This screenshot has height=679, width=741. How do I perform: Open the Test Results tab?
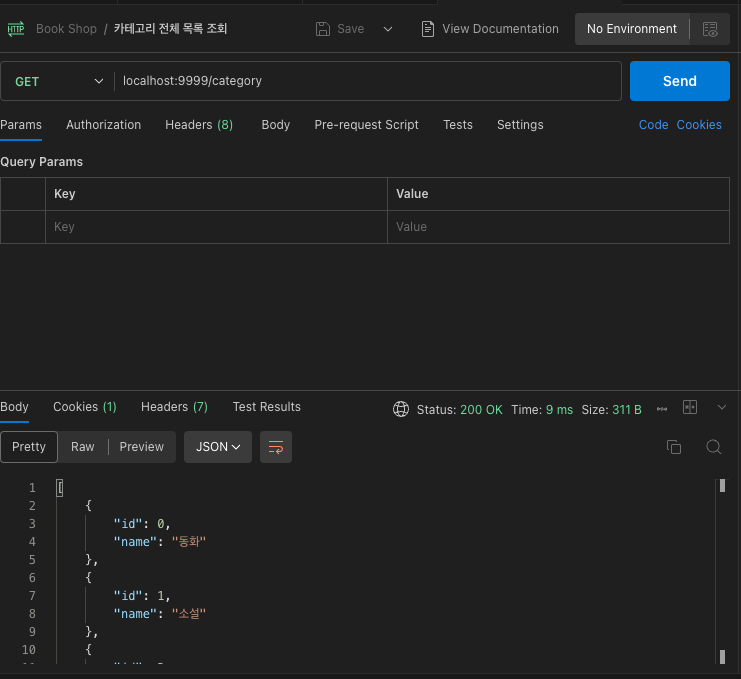[267, 407]
